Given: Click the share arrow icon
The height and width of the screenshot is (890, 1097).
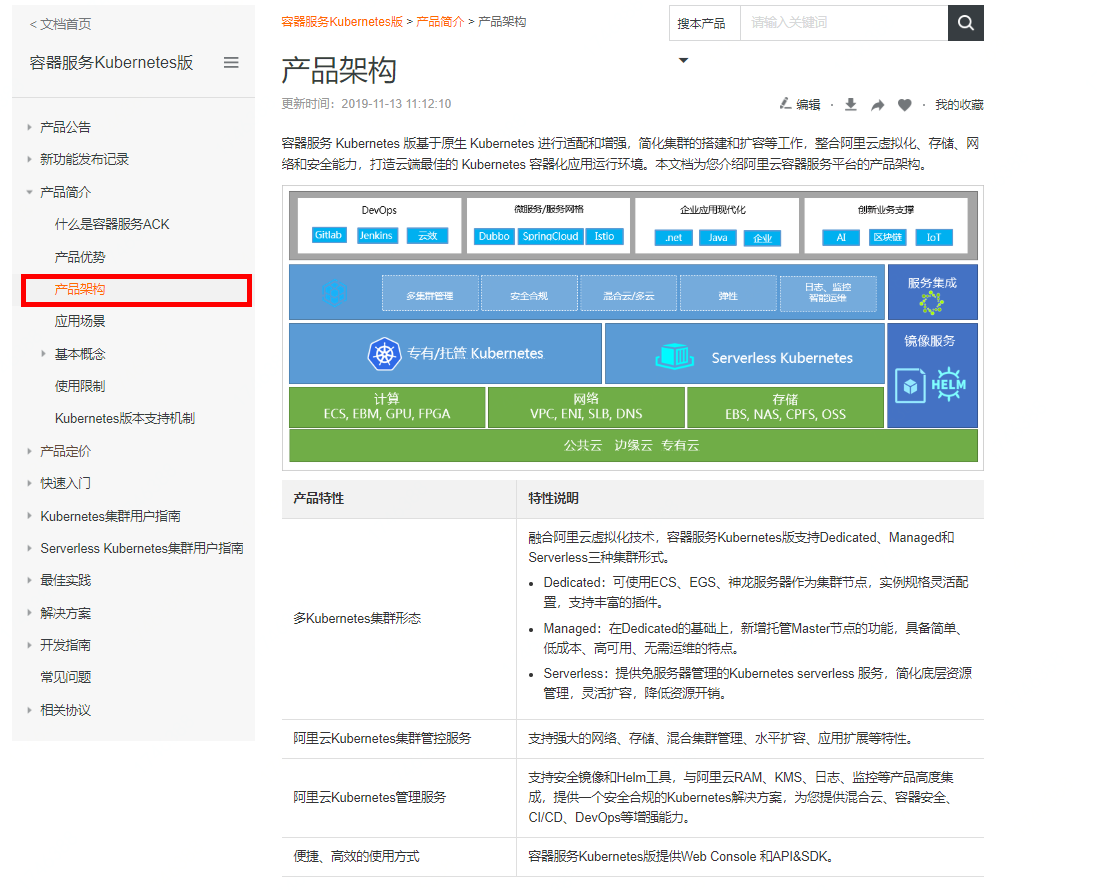Looking at the screenshot, I should (877, 105).
